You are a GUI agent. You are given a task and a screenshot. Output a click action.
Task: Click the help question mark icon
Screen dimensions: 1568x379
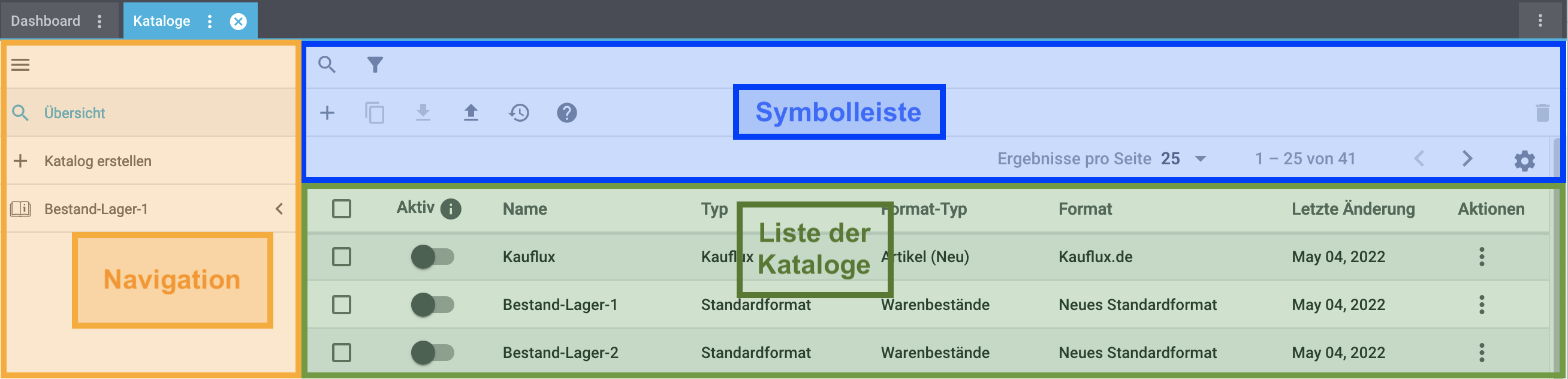566,113
